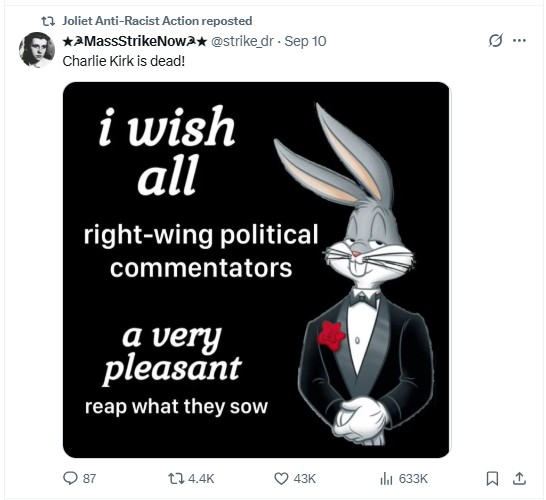Click the "Charlie Kirk is dead!" post text
This screenshot has width=546, height=500.
(124, 61)
